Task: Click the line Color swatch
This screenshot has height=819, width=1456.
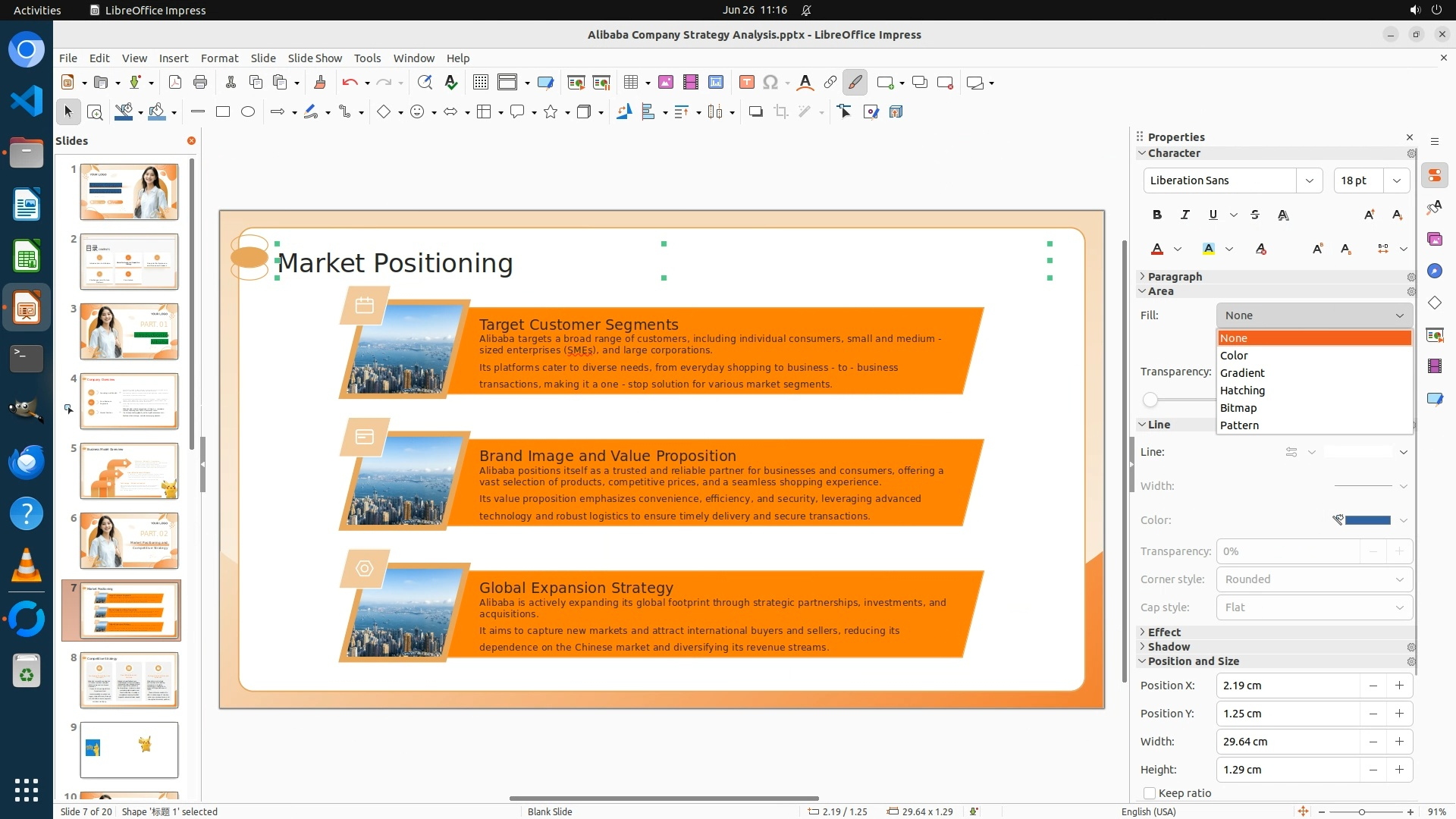Action: pyautogui.click(x=1367, y=520)
